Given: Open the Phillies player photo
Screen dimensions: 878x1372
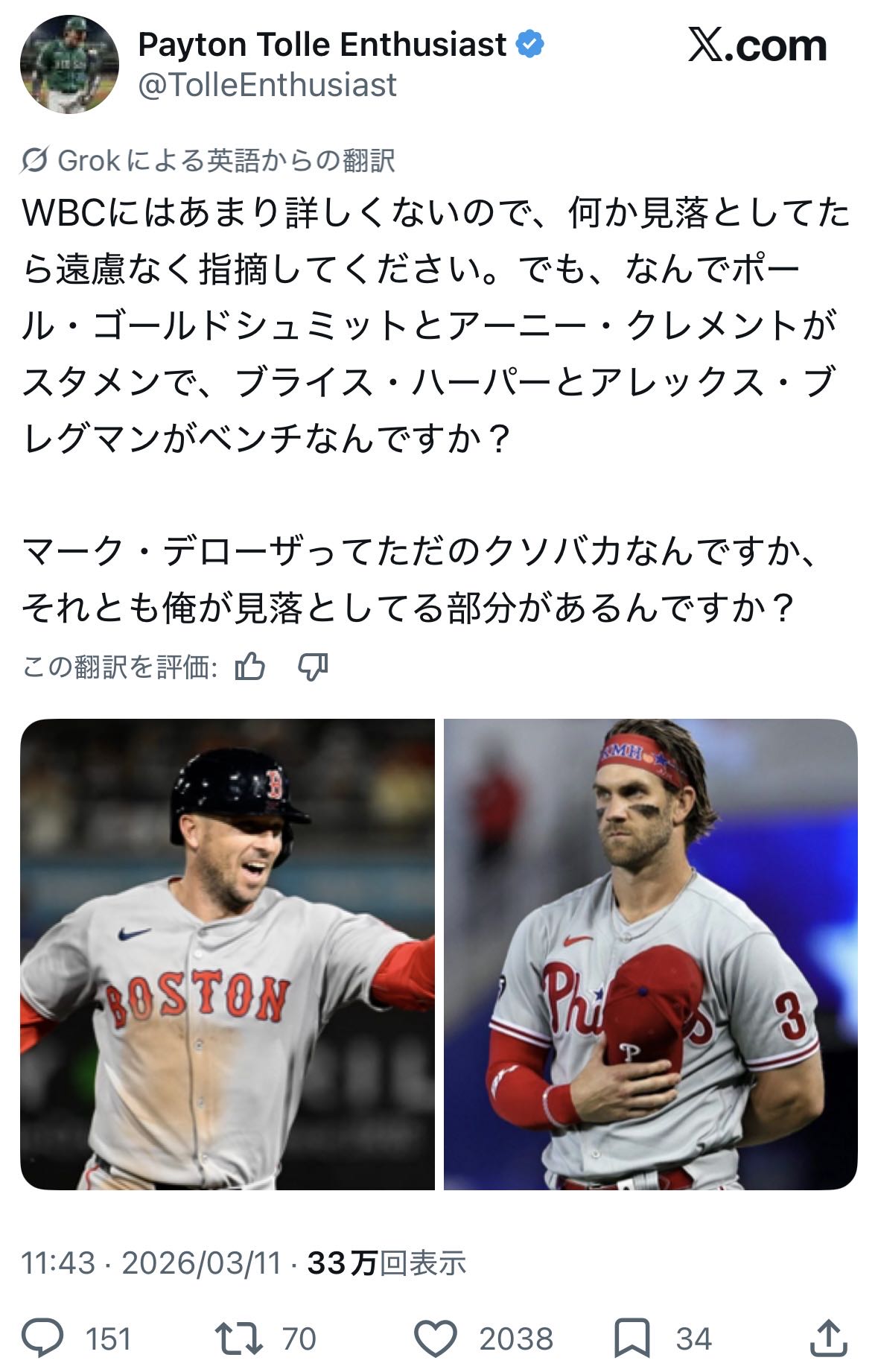Looking at the screenshot, I should pos(651,954).
